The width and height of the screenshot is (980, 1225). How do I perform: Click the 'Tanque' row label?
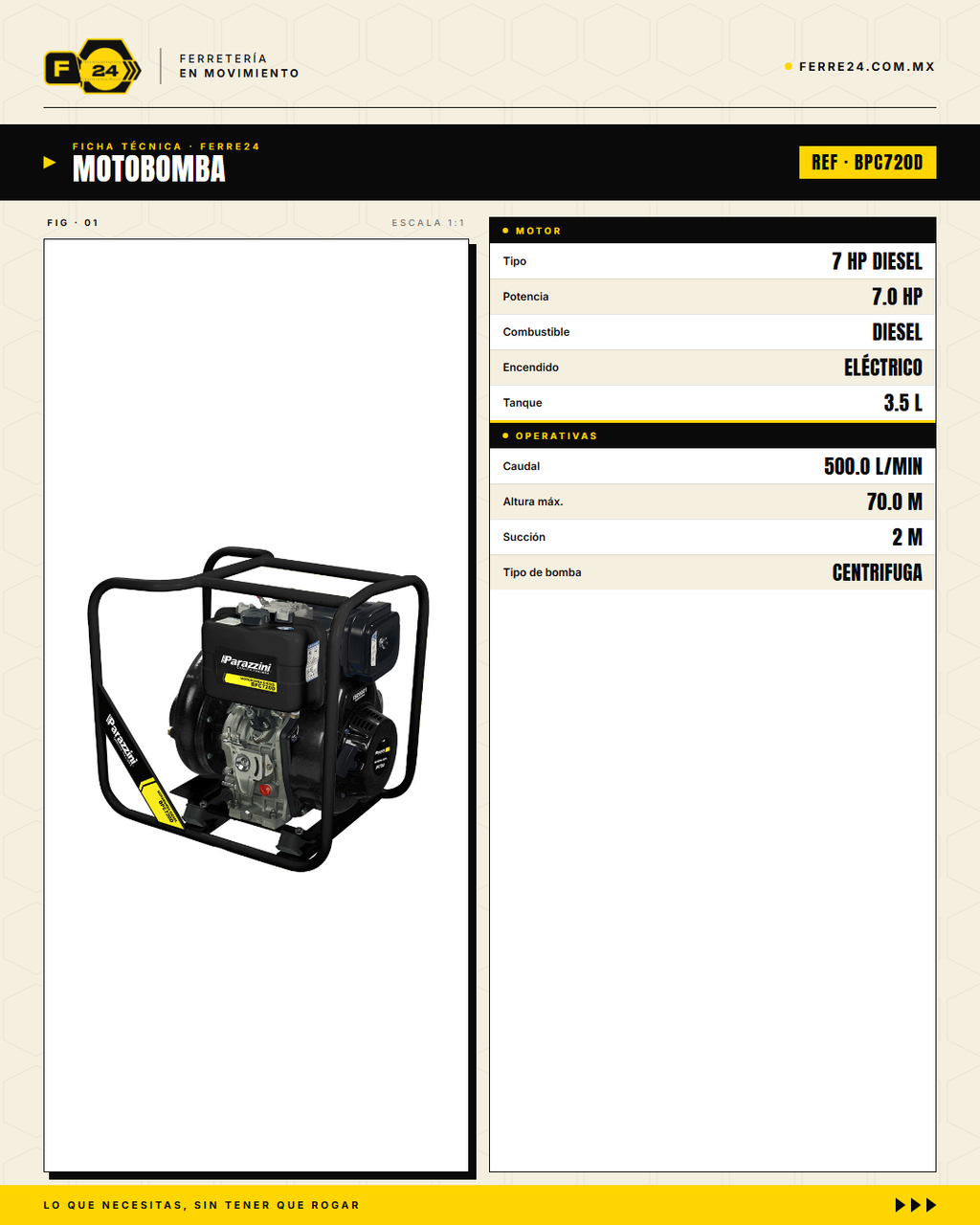(523, 403)
